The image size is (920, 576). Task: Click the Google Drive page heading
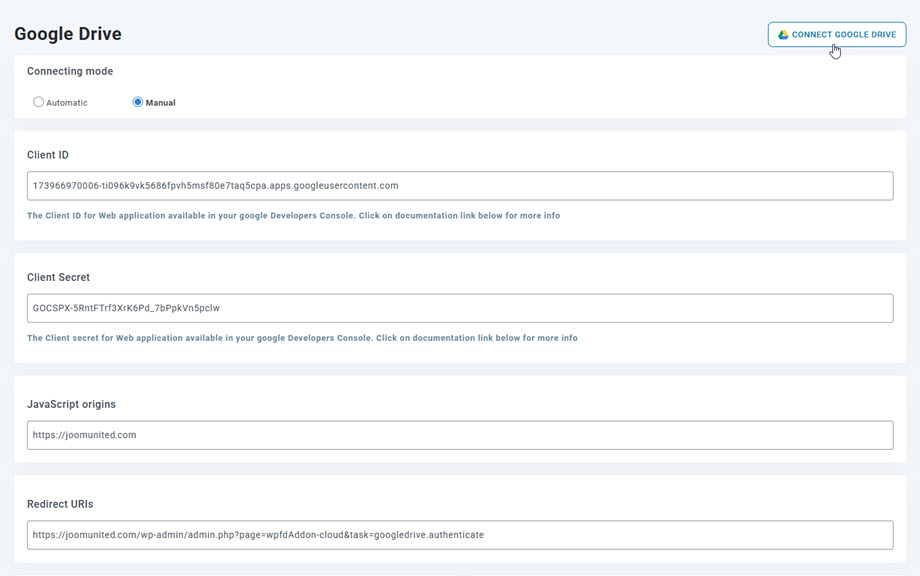click(68, 34)
